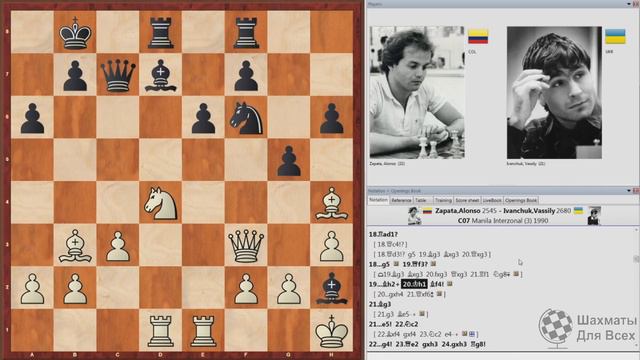Open Players panel dropdown arrow
The image size is (640, 360).
[x=629, y=4]
